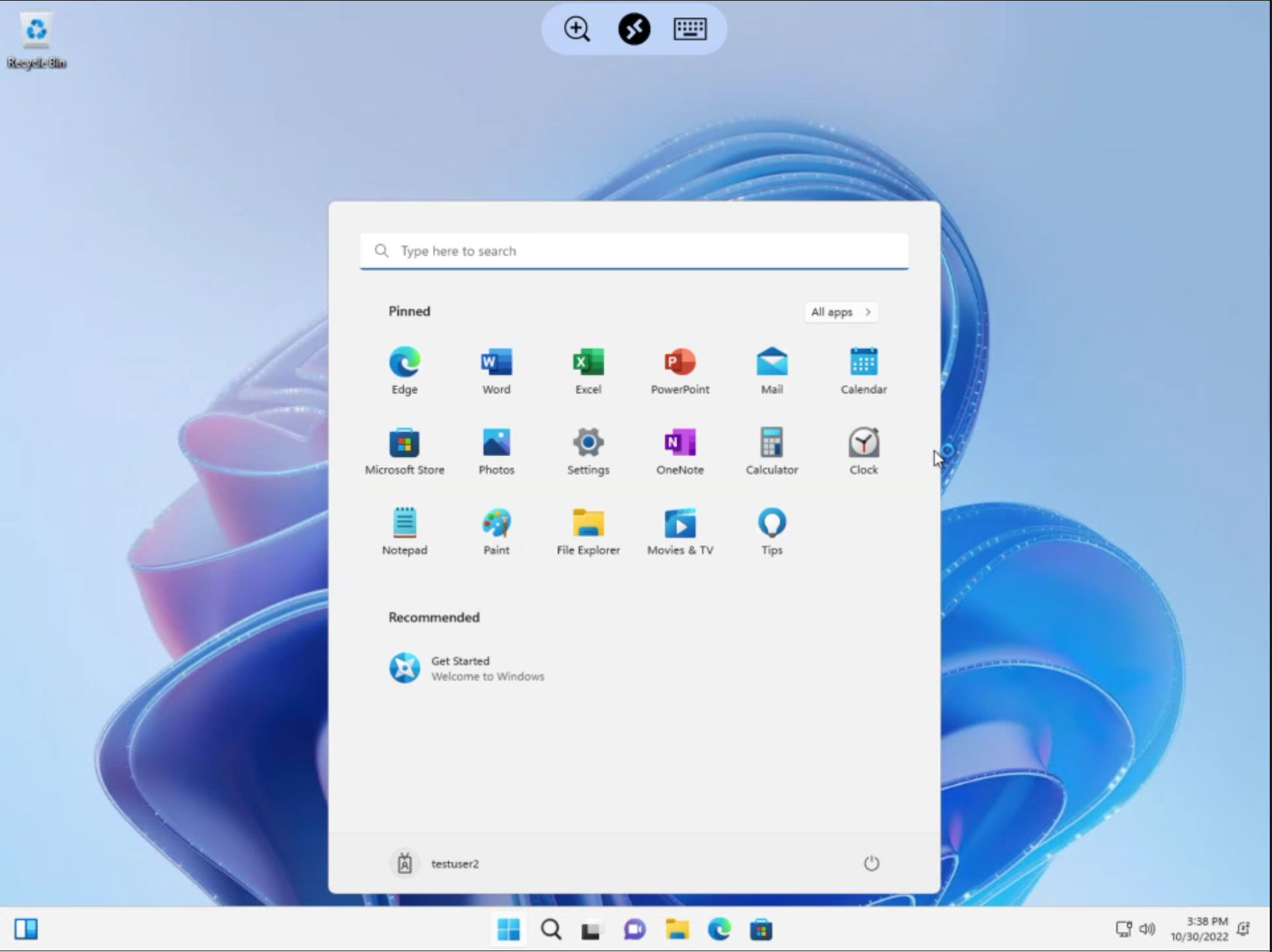Launch Edge from the taskbar
This screenshot has height=952, width=1272.
[719, 930]
